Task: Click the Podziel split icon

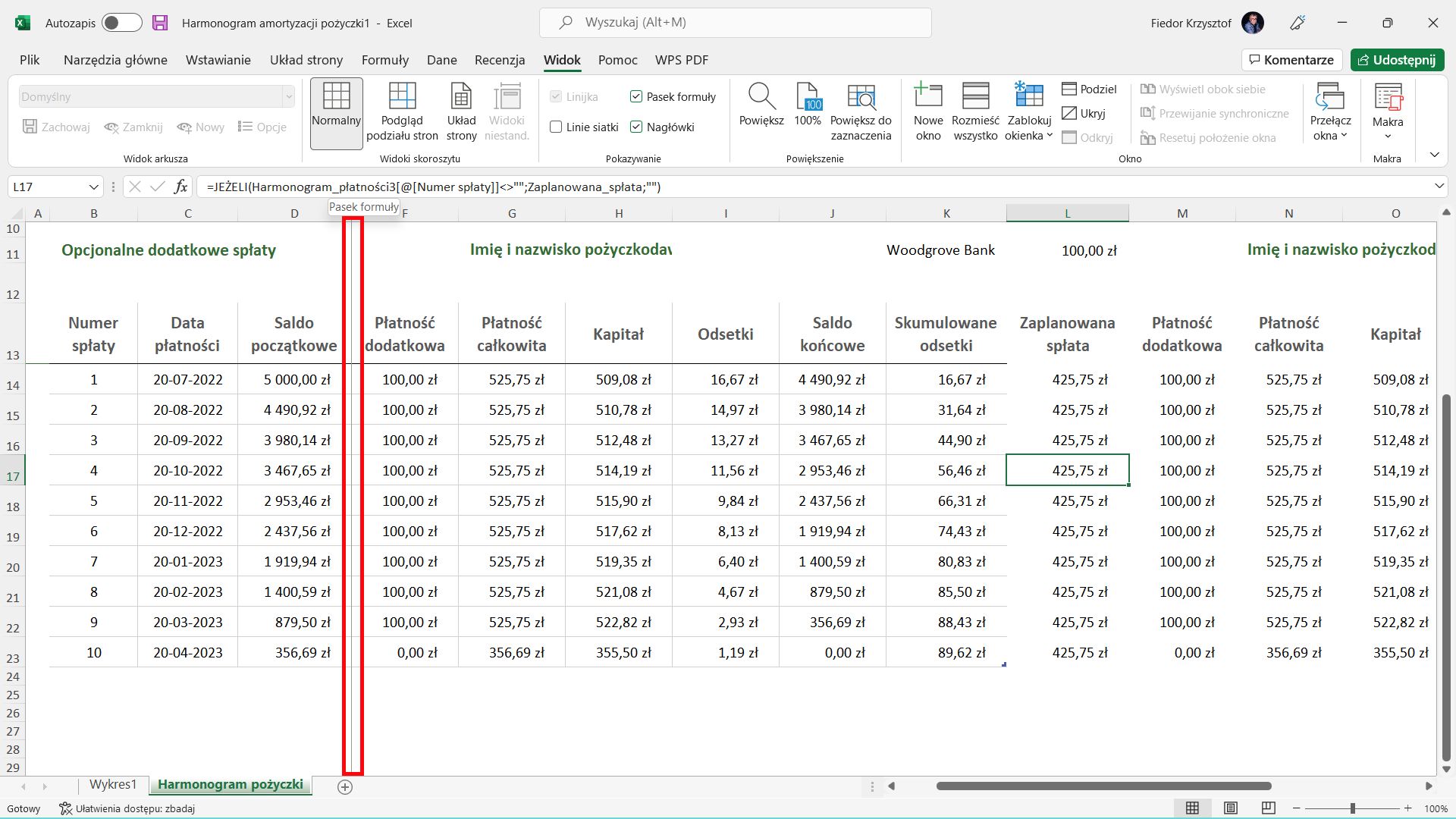Action: click(1070, 89)
